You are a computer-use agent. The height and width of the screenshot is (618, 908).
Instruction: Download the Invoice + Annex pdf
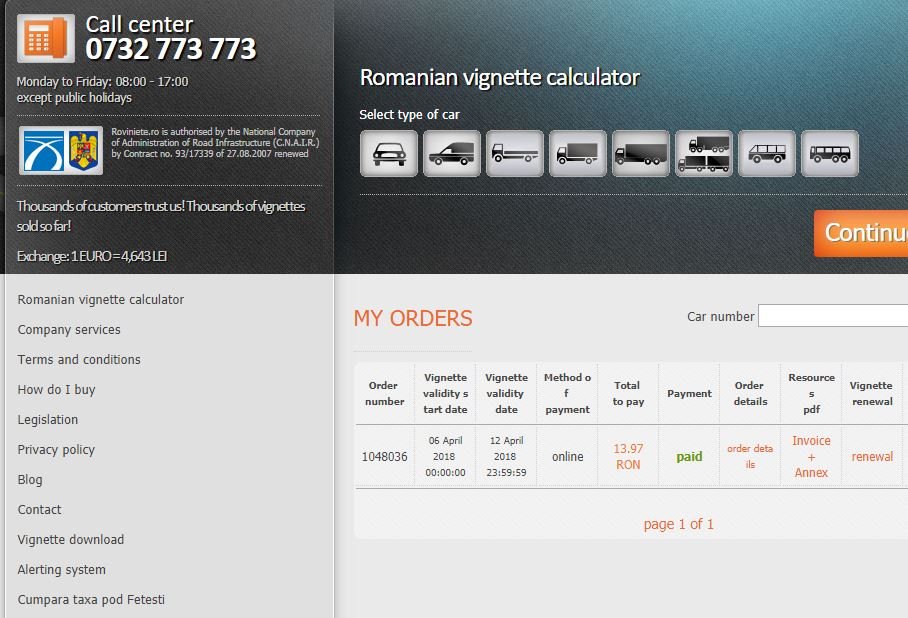(811, 456)
